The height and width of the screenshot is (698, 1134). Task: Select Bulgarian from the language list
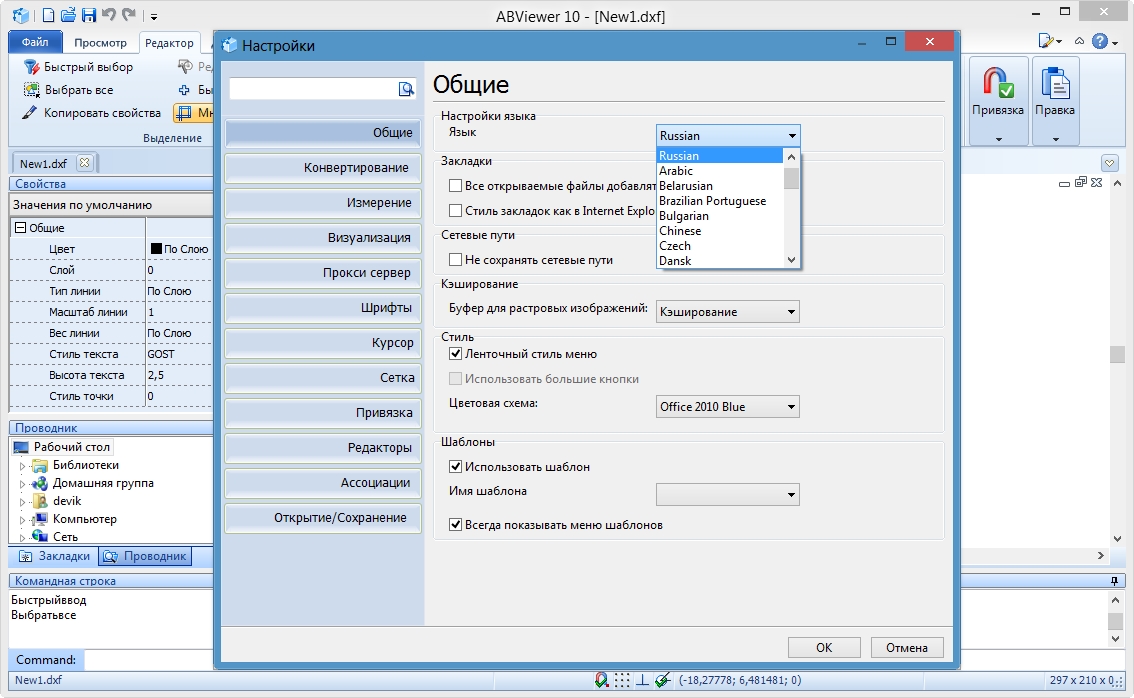click(x=684, y=216)
